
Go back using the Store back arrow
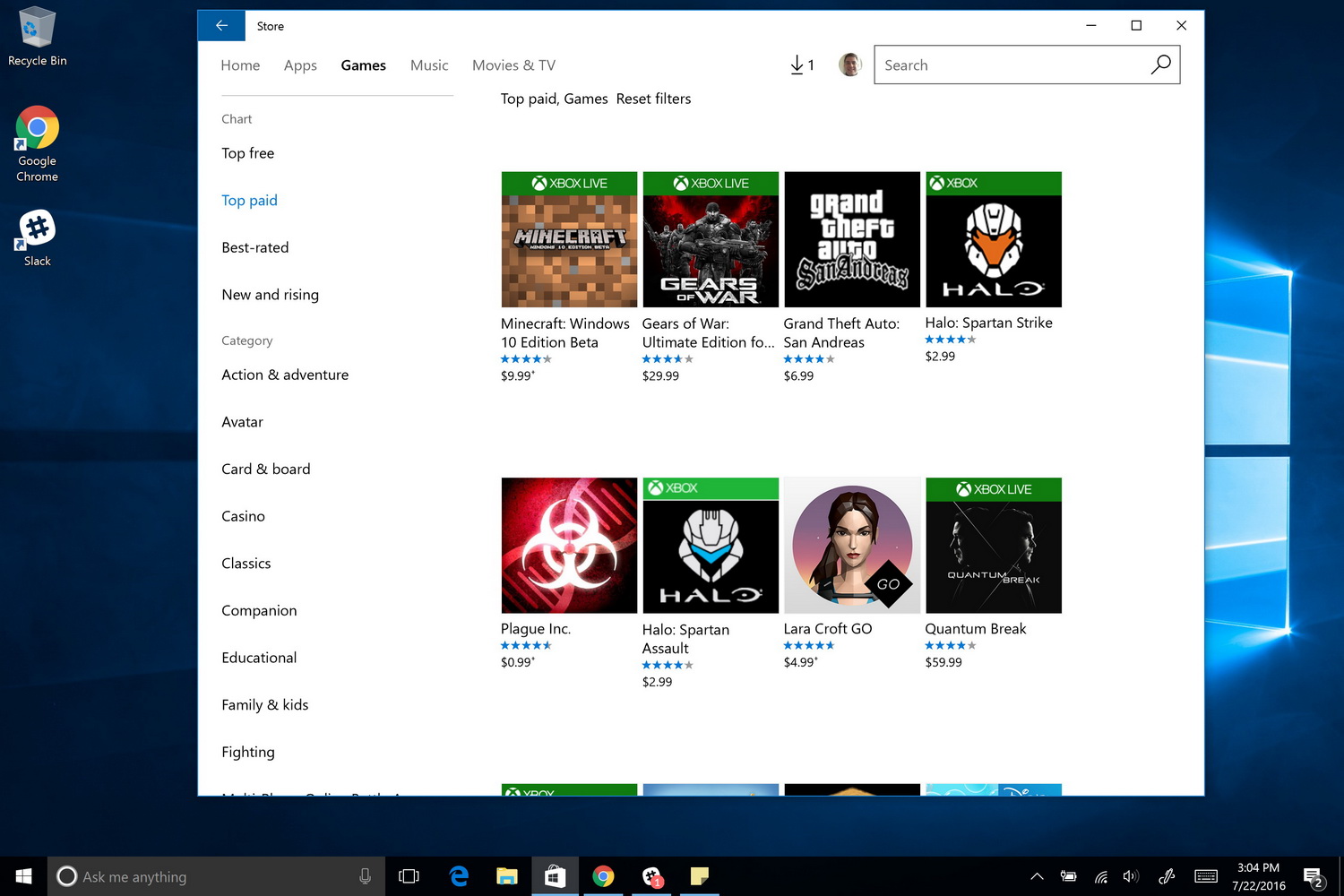tap(221, 26)
